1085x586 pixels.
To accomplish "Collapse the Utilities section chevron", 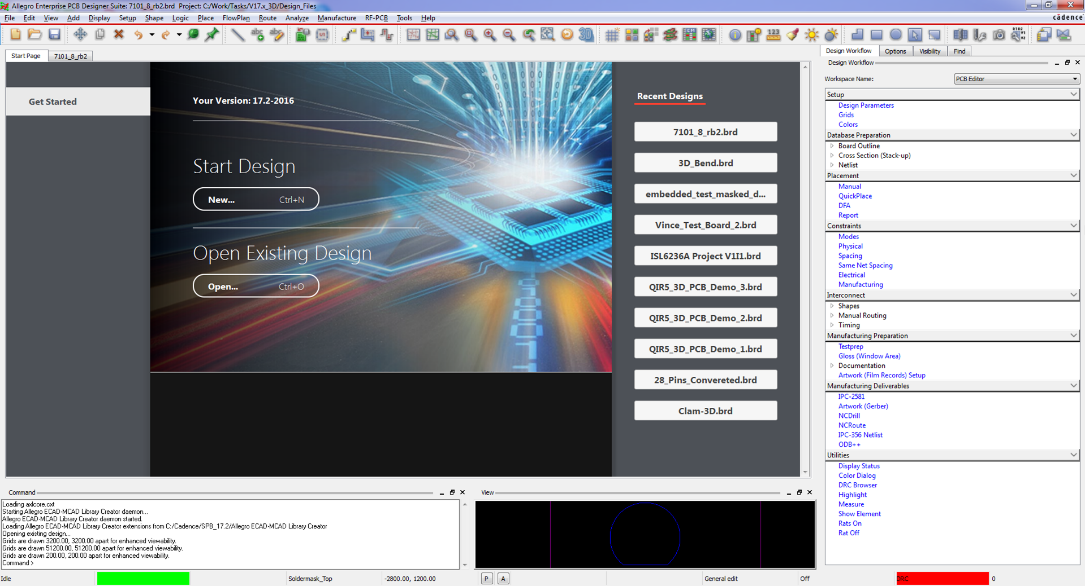I will point(1073,455).
